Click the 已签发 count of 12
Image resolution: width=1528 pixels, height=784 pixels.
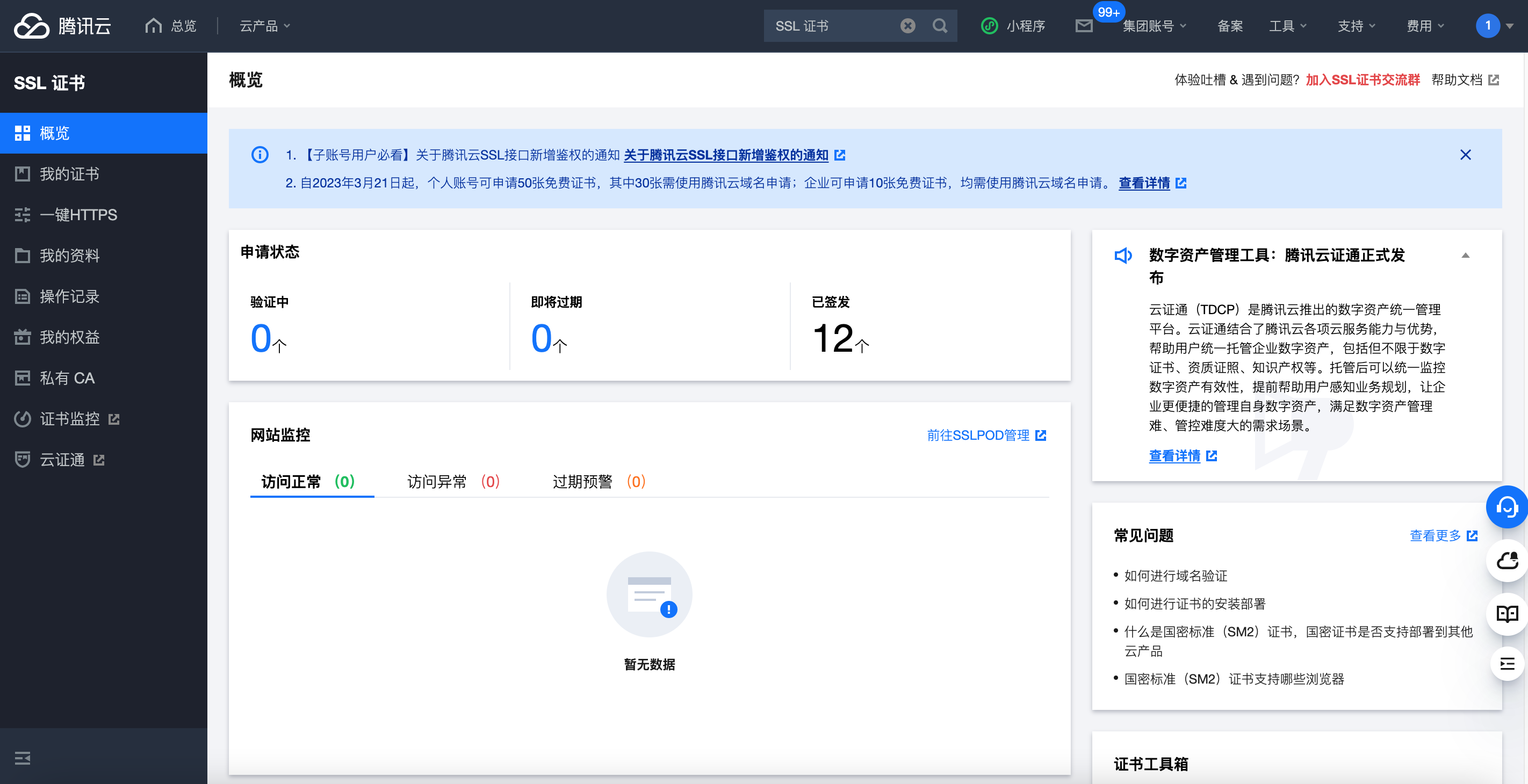click(833, 339)
